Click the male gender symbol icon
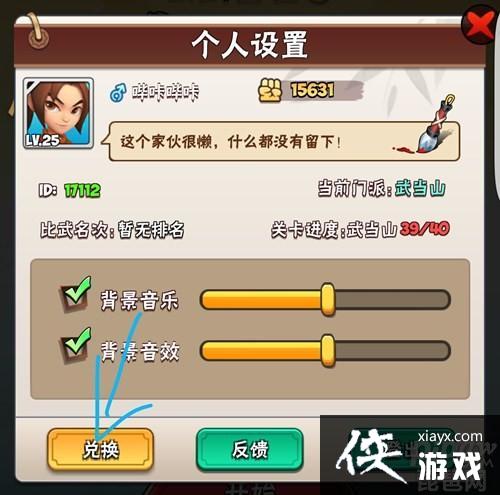The height and width of the screenshot is (495, 500). click(118, 93)
